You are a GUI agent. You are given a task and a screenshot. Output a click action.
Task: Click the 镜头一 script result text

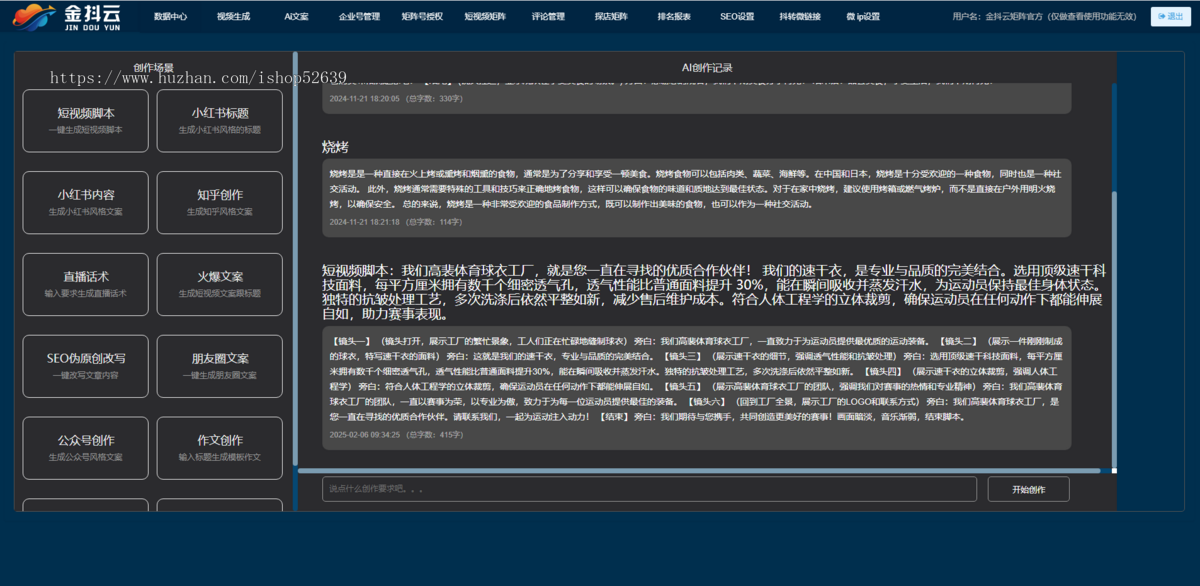695,378
